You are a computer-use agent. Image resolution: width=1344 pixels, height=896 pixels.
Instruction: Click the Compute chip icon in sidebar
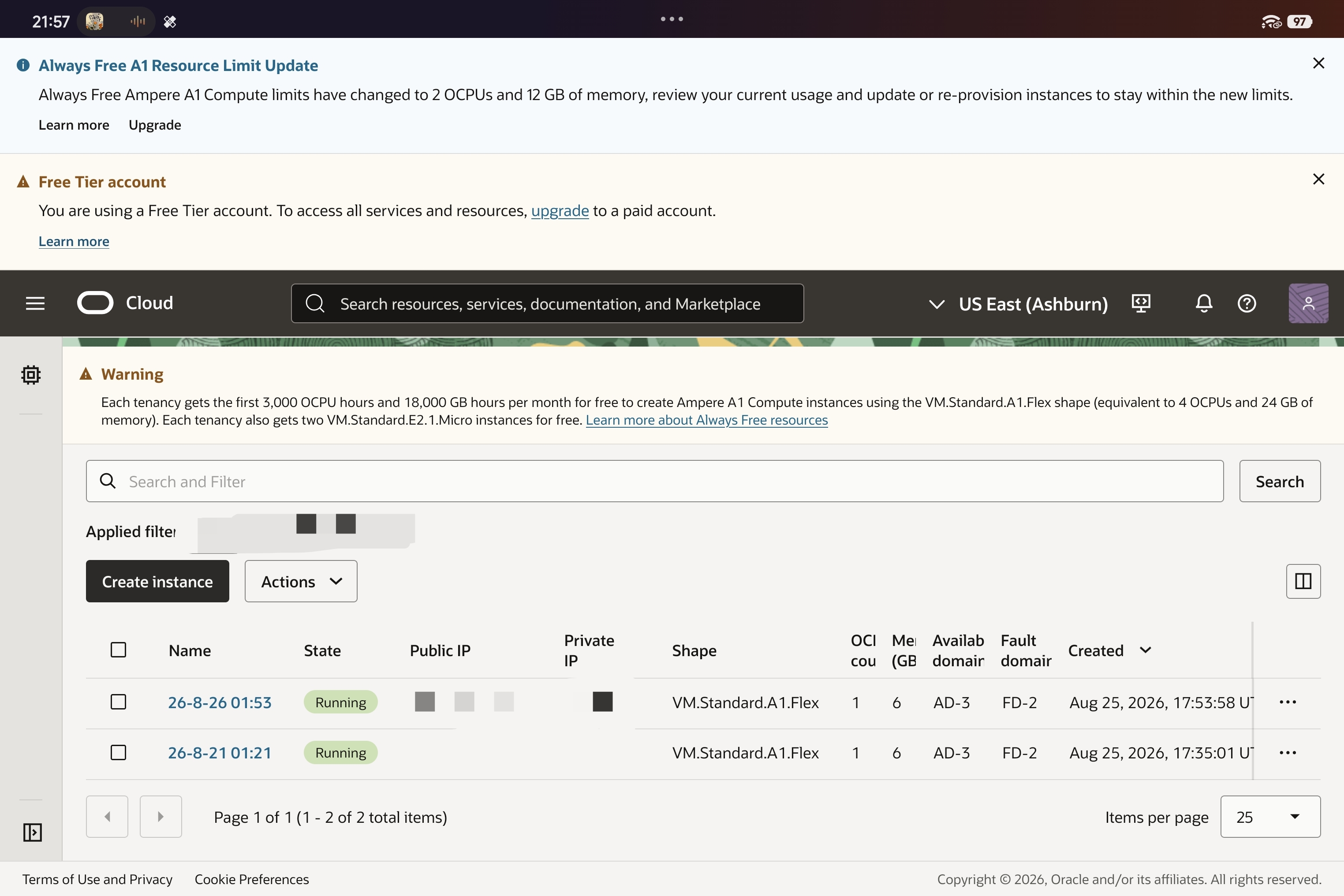[x=31, y=375]
